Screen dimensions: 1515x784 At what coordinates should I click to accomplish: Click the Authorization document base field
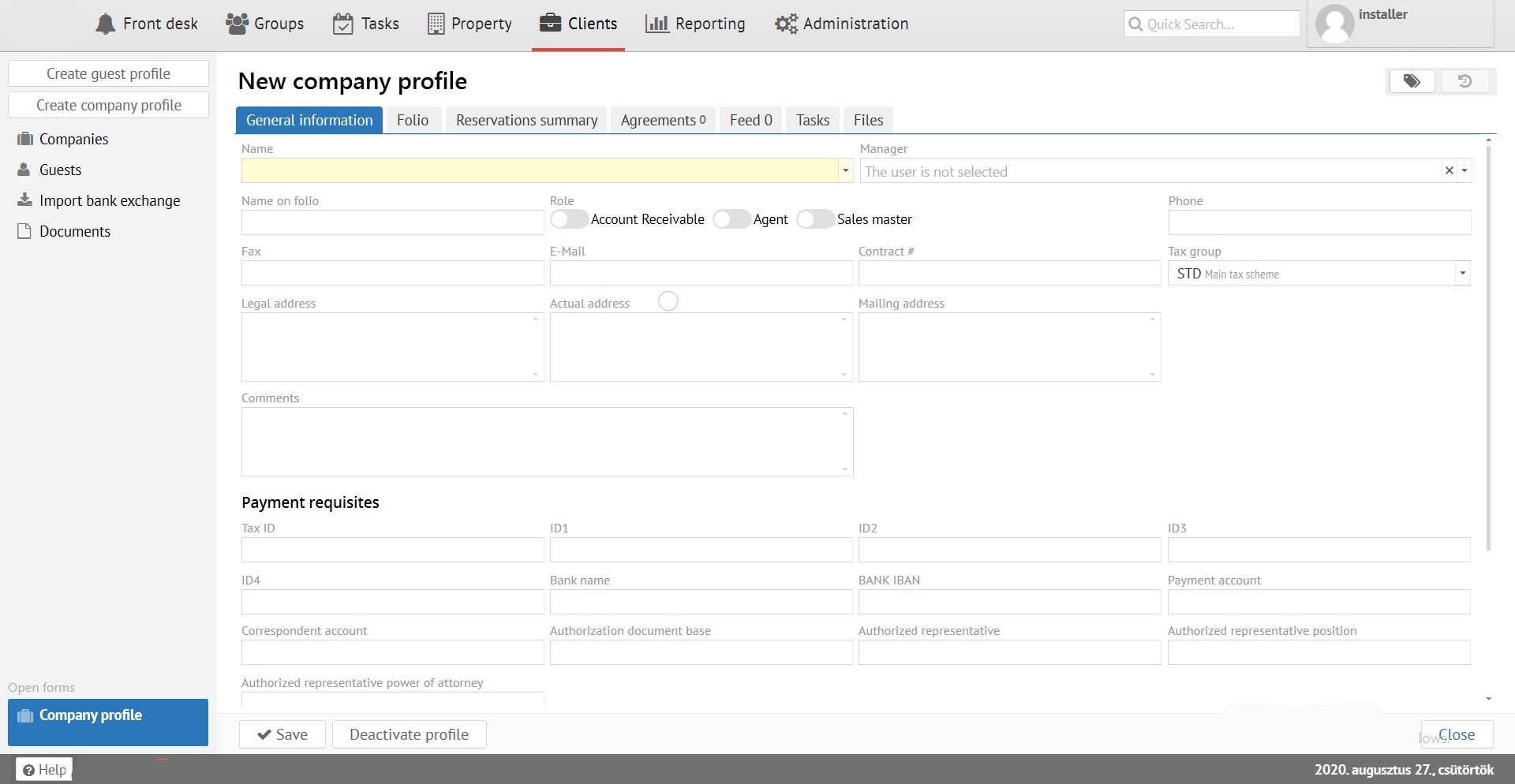[x=701, y=652]
